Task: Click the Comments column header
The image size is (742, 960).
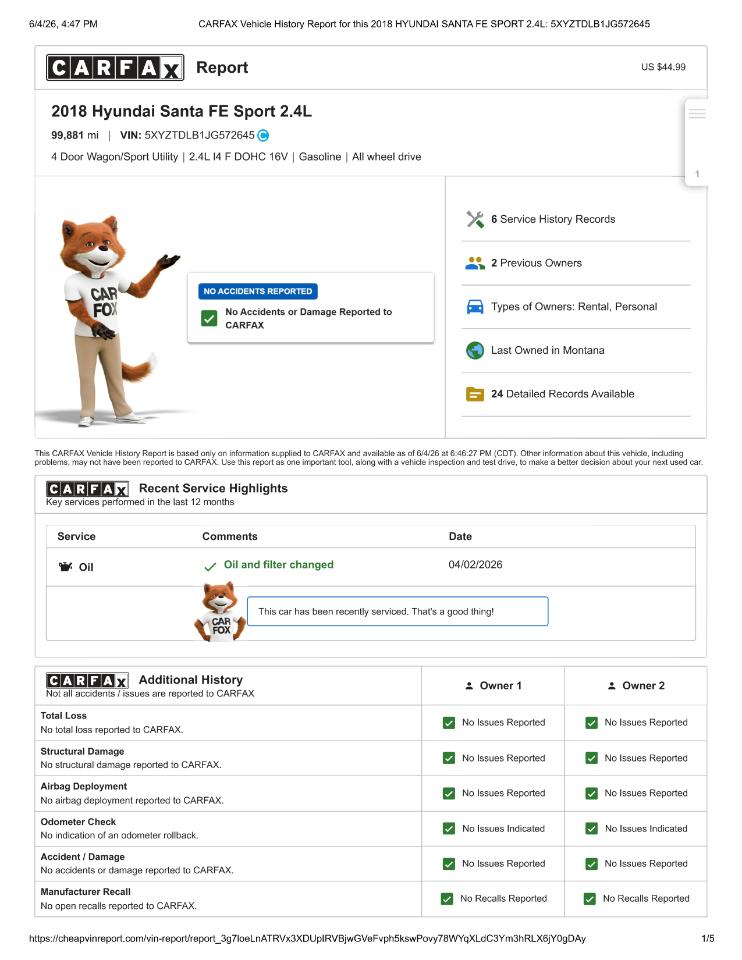Action: pyautogui.click(x=230, y=536)
